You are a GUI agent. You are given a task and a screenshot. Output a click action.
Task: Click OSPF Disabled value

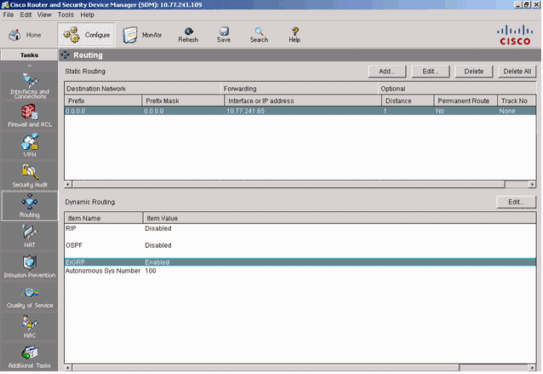pyautogui.click(x=158, y=246)
